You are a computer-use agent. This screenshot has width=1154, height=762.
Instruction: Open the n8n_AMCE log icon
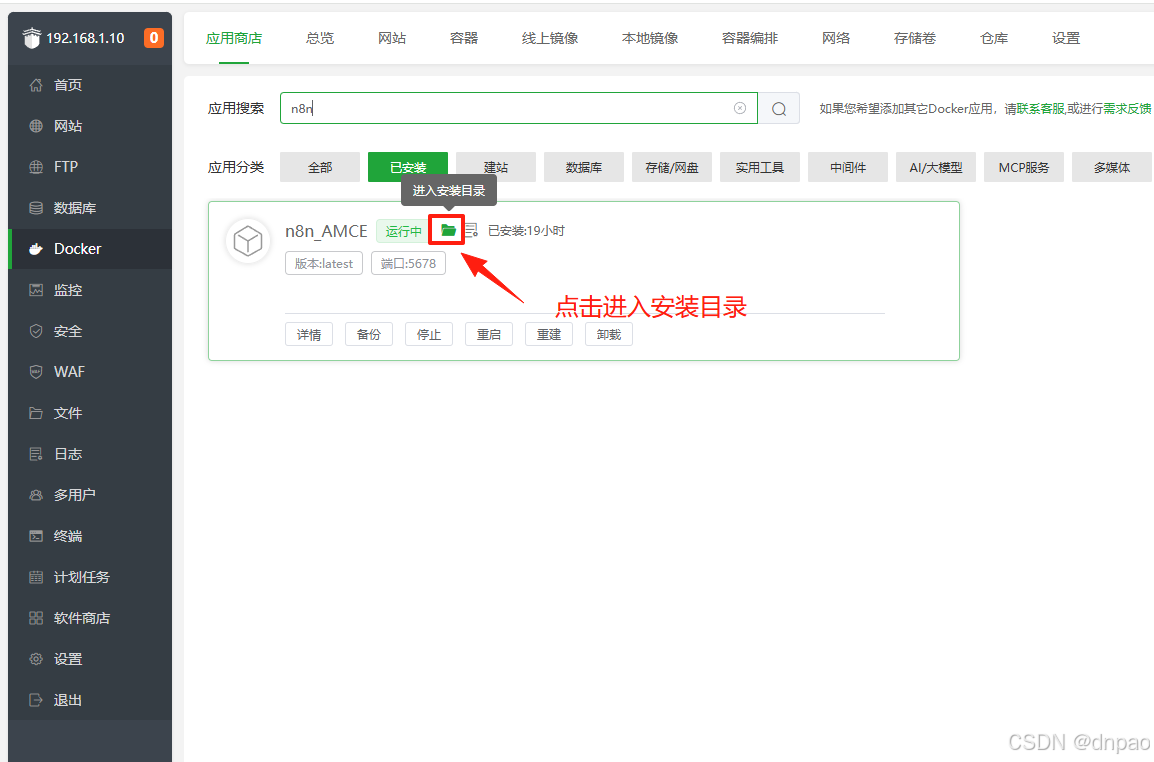472,230
